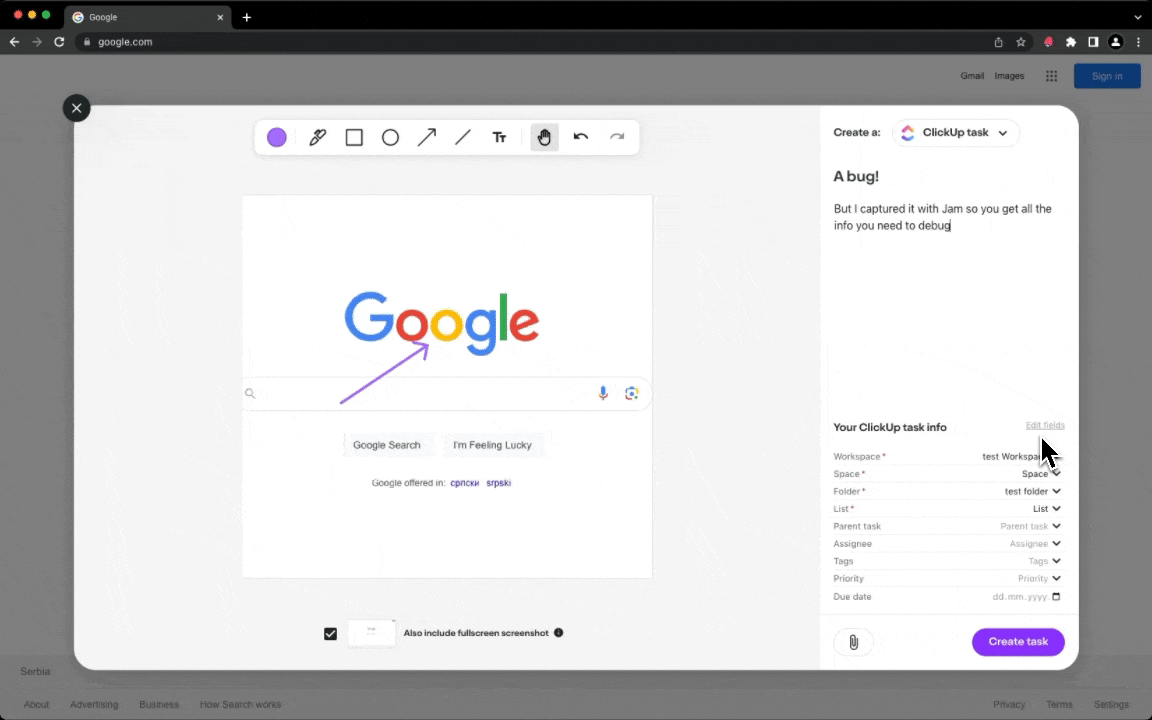Screen dimensions: 1152x720
Task: Toggle the browser side panel
Action: click(1093, 42)
